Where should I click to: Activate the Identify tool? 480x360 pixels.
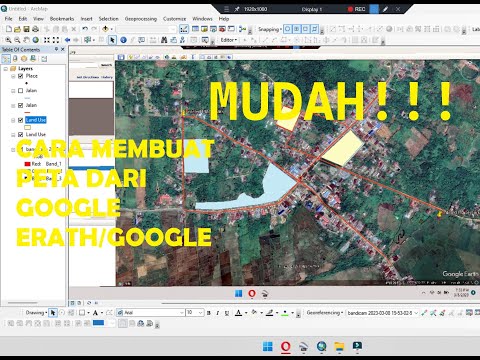pyautogui.click(x=123, y=40)
